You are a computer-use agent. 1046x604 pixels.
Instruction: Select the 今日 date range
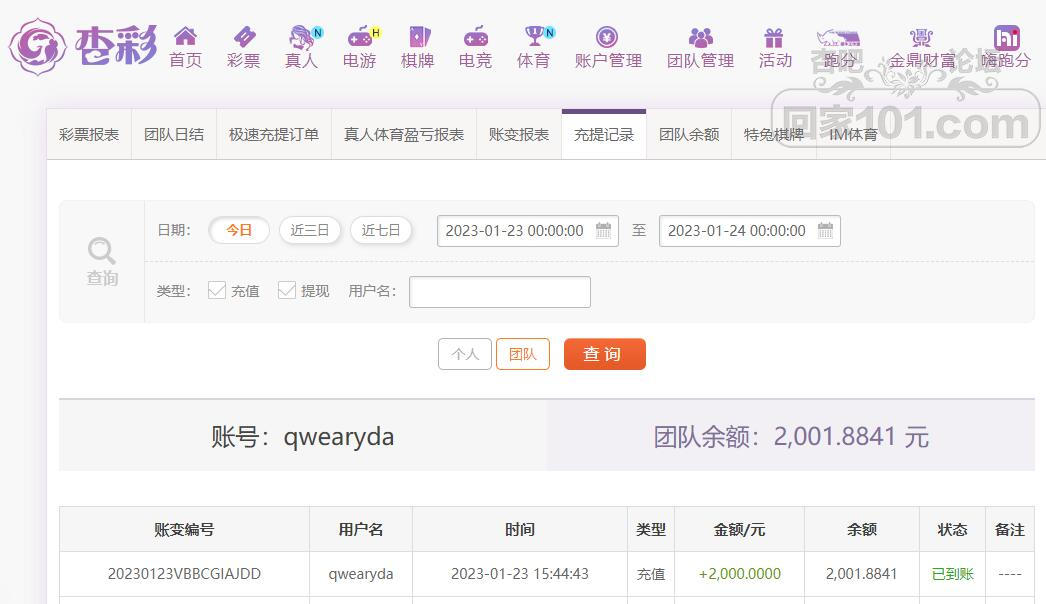click(x=239, y=230)
